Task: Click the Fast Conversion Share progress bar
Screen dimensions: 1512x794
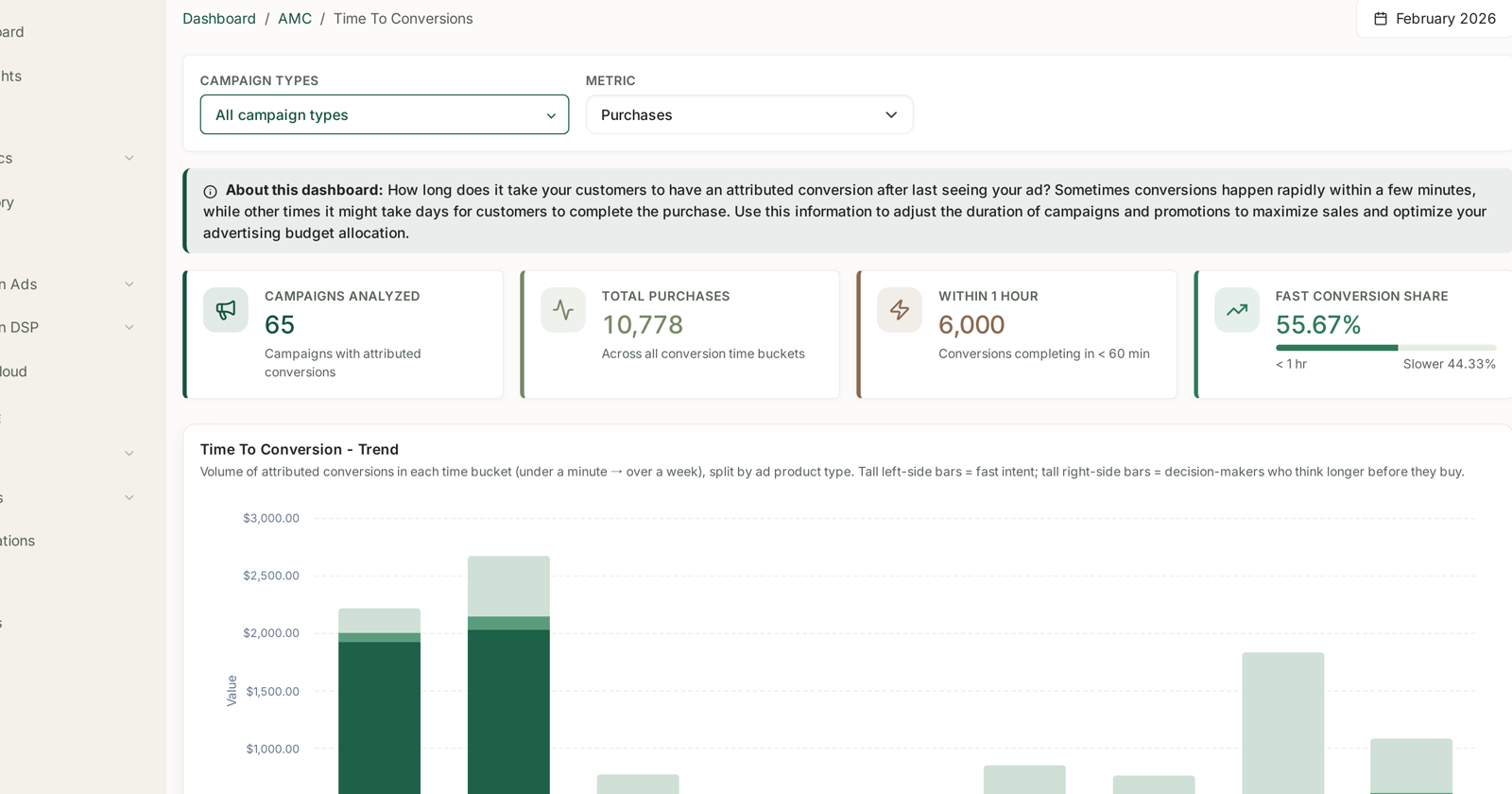Action: tap(1385, 348)
